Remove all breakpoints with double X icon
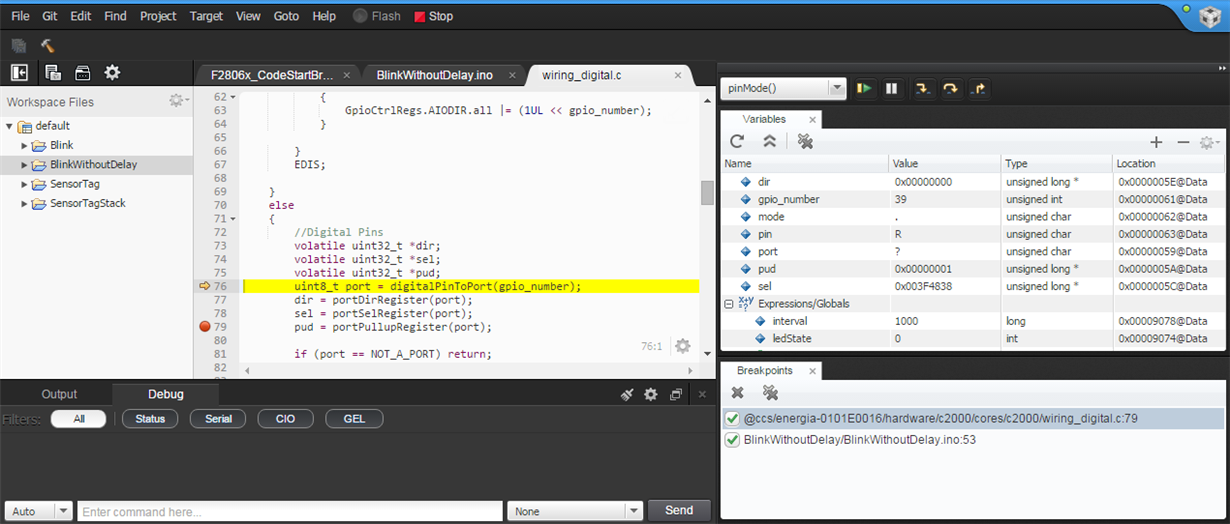This screenshot has height=524, width=1230. click(x=770, y=393)
